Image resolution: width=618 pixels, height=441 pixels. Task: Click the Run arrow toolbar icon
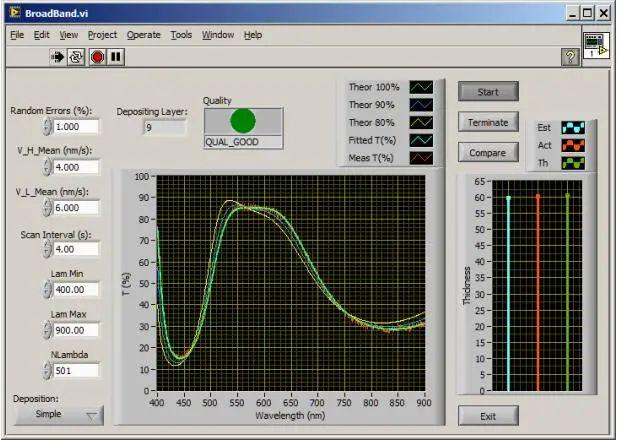58,57
